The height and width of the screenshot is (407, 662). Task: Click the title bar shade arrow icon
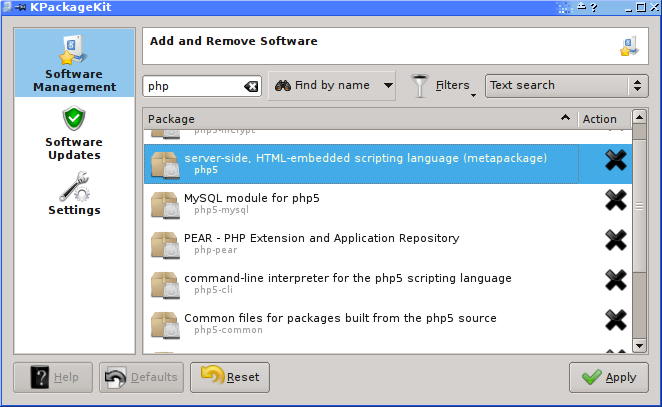pos(582,7)
